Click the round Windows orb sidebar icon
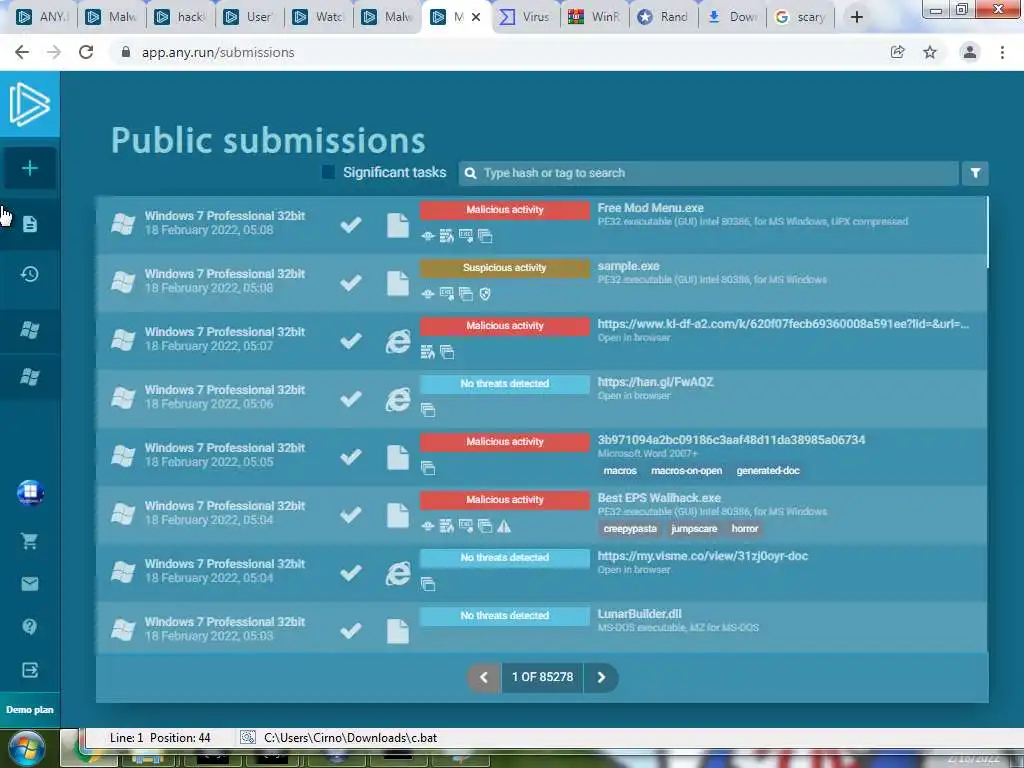The width and height of the screenshot is (1024, 768). 30,492
